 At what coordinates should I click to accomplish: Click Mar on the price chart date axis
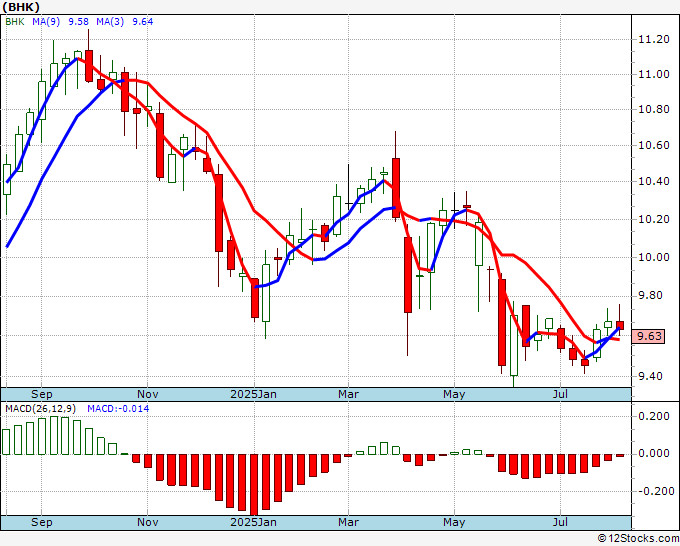[x=349, y=394]
